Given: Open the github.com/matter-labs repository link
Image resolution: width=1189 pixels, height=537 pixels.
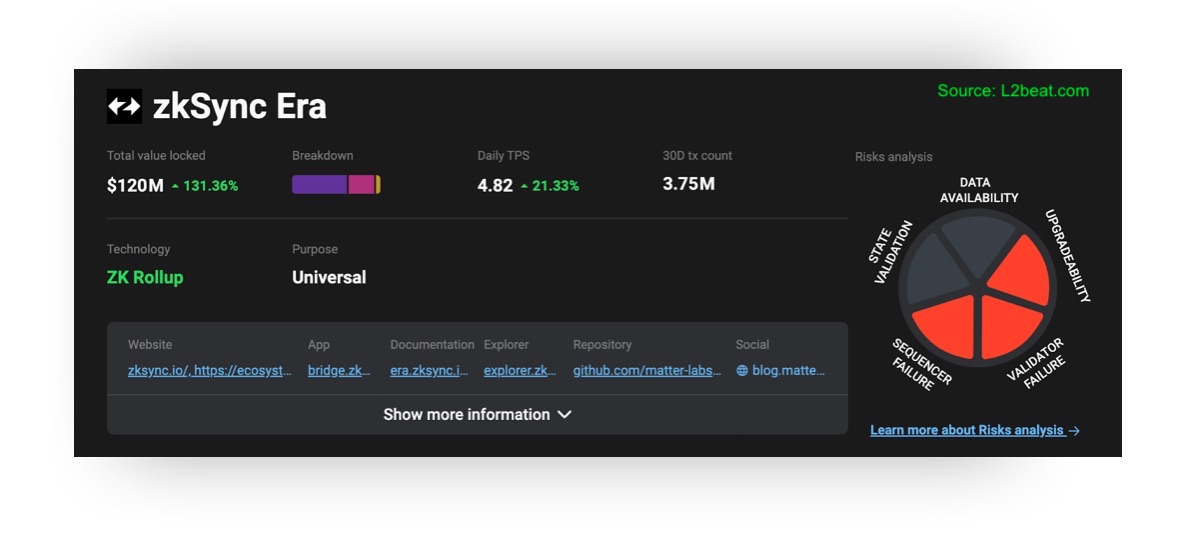Looking at the screenshot, I should coord(647,371).
